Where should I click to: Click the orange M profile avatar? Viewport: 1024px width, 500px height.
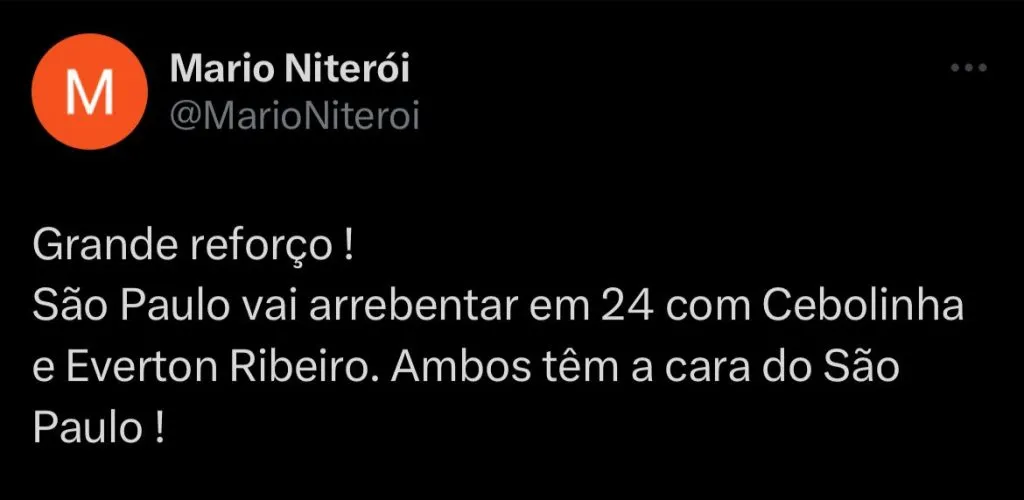pos(89,92)
